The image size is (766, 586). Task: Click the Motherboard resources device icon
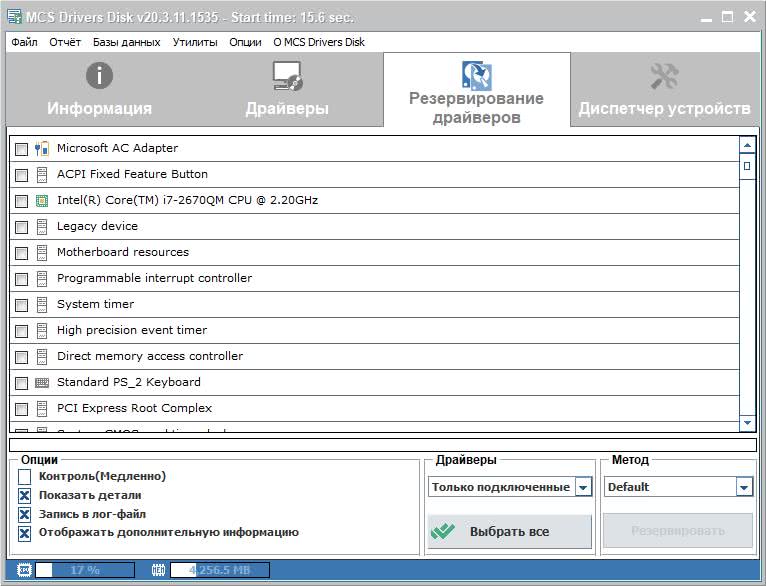42,252
